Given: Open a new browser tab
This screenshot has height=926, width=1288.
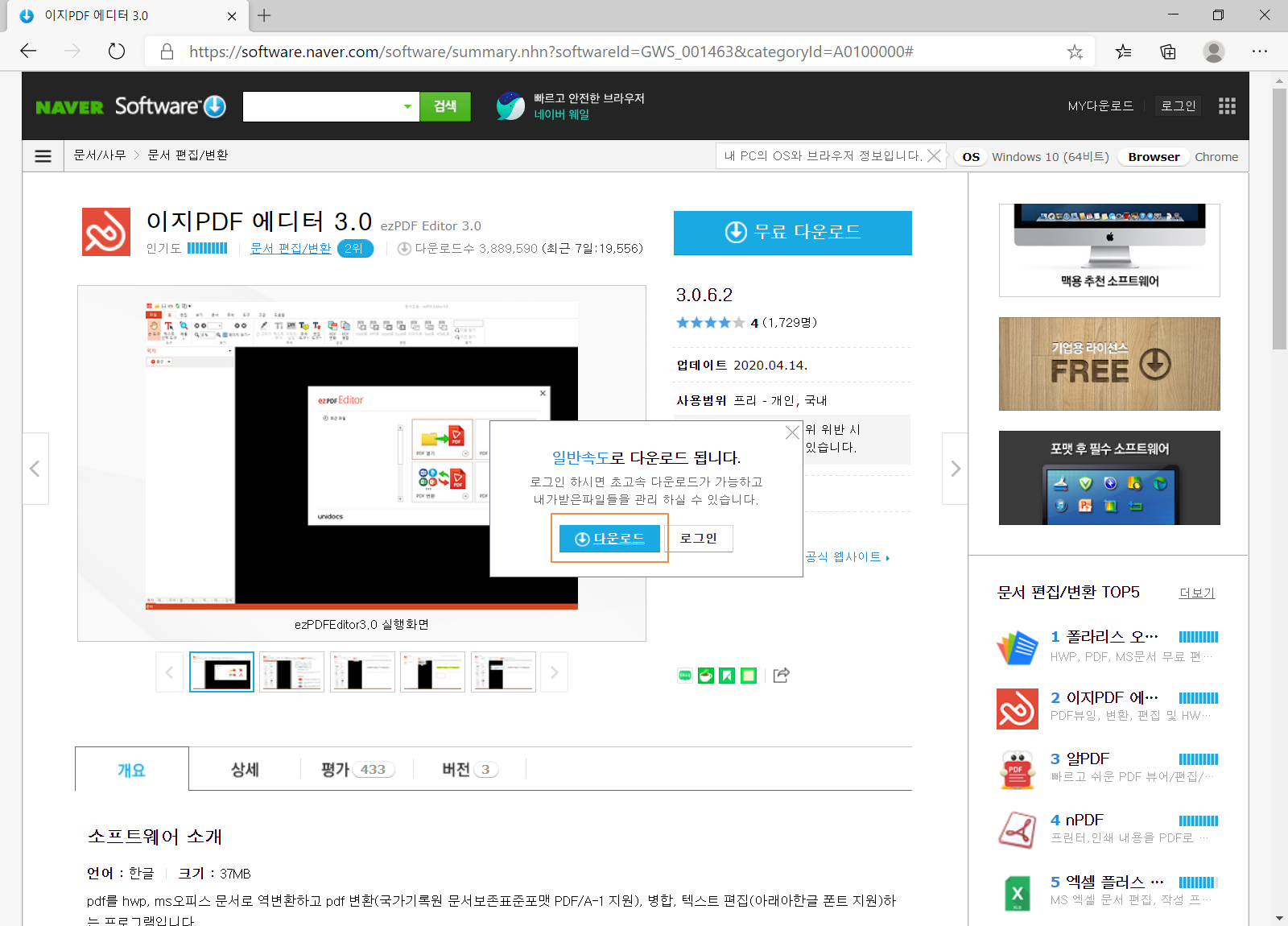Looking at the screenshot, I should tap(264, 15).
